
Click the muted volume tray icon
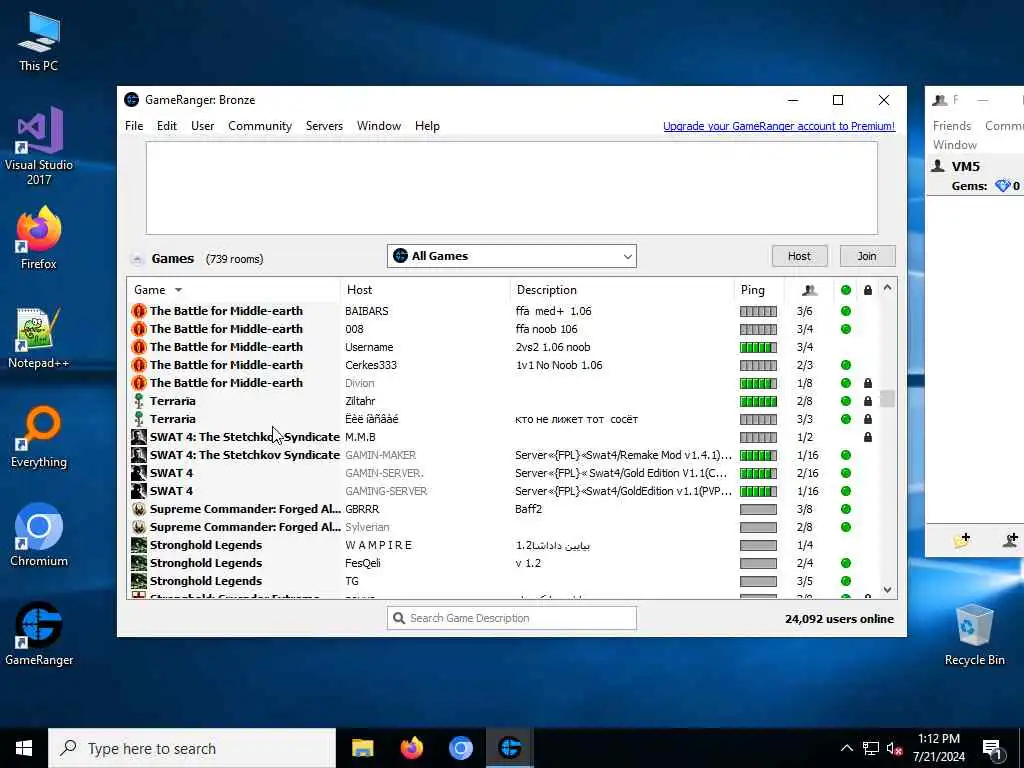(894, 748)
